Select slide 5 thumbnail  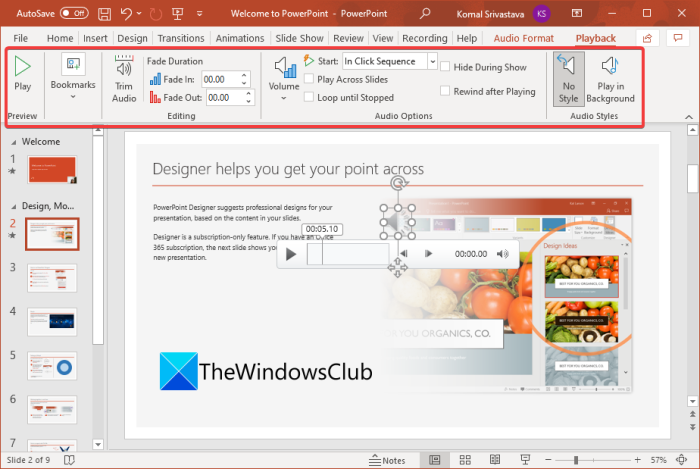(52, 366)
